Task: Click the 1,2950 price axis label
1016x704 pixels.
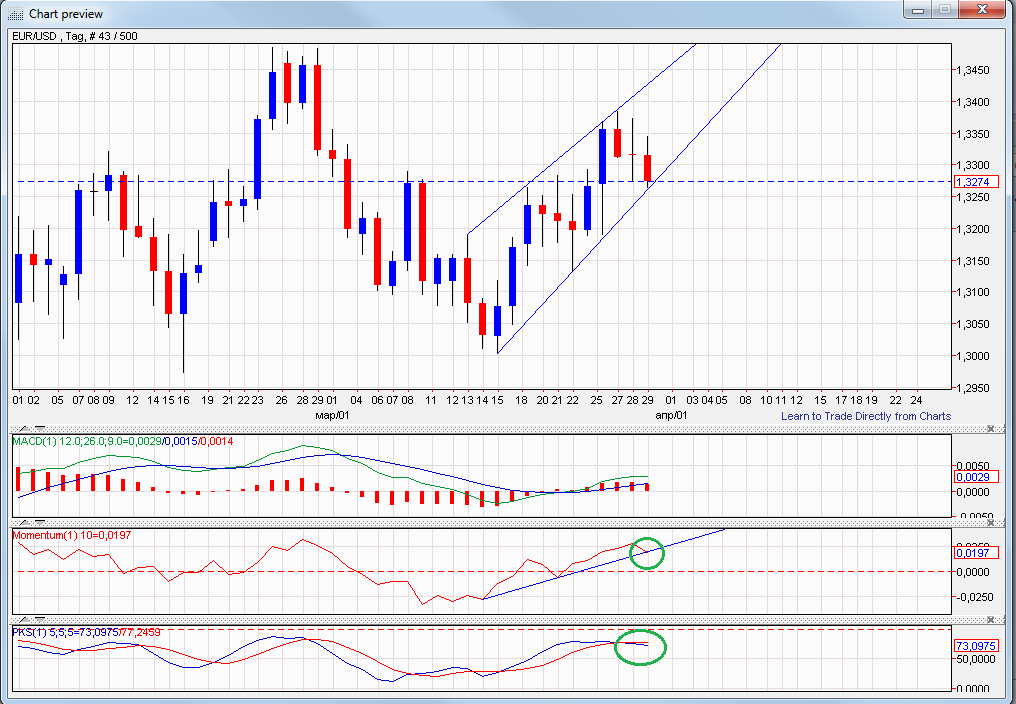Action: (974, 388)
